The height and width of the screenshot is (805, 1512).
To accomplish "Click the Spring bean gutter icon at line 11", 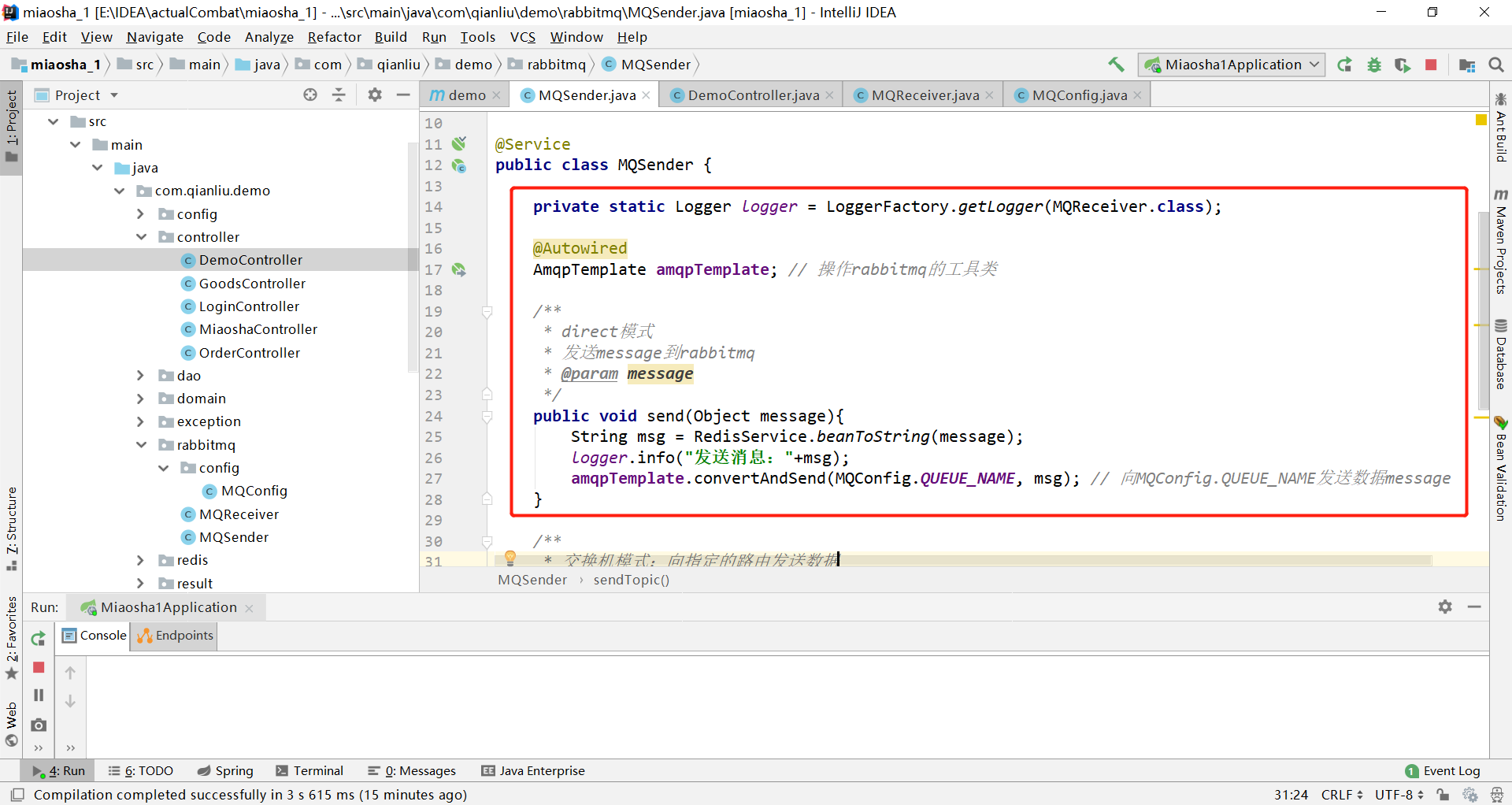I will pyautogui.click(x=459, y=143).
